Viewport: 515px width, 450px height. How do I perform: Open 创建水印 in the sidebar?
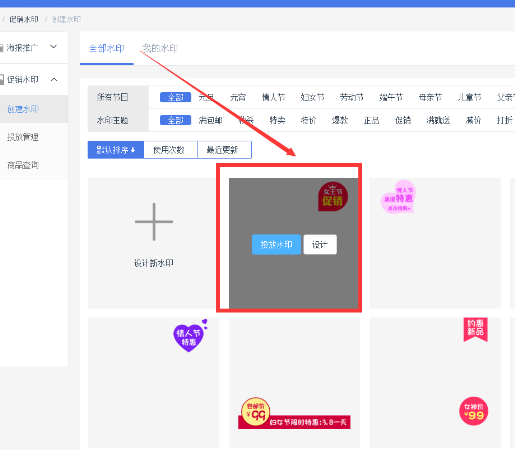tap(23, 109)
